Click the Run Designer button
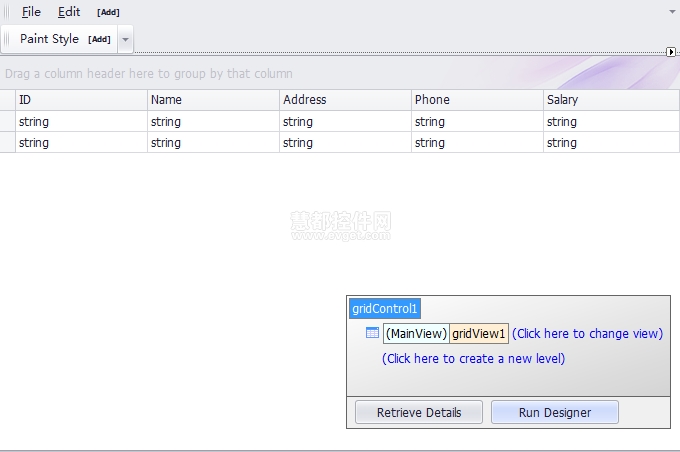 [x=555, y=412]
